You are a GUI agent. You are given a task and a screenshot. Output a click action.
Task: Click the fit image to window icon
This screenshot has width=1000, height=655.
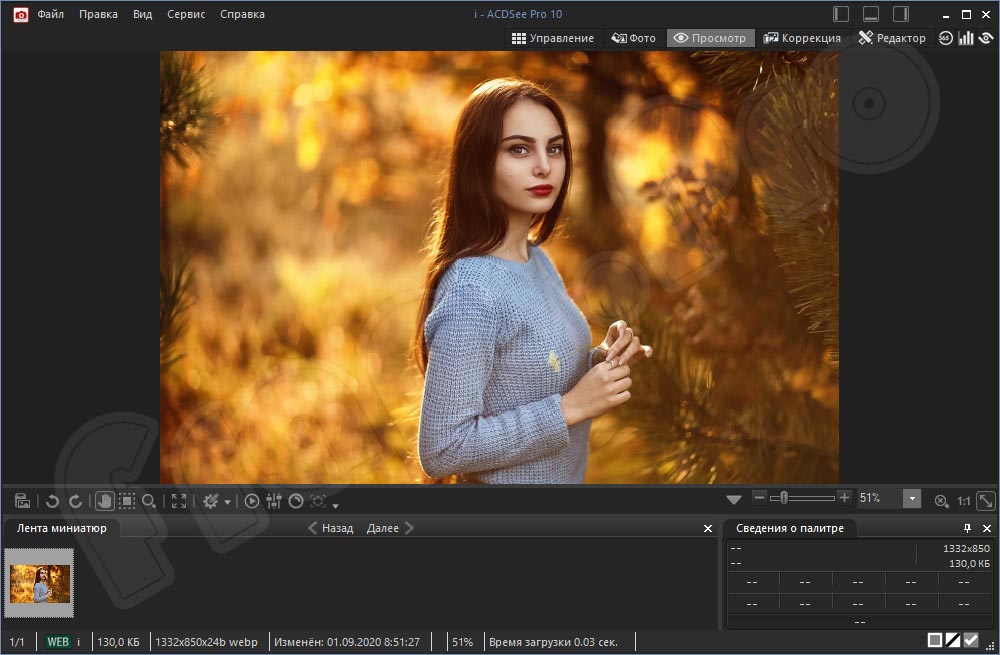(986, 501)
